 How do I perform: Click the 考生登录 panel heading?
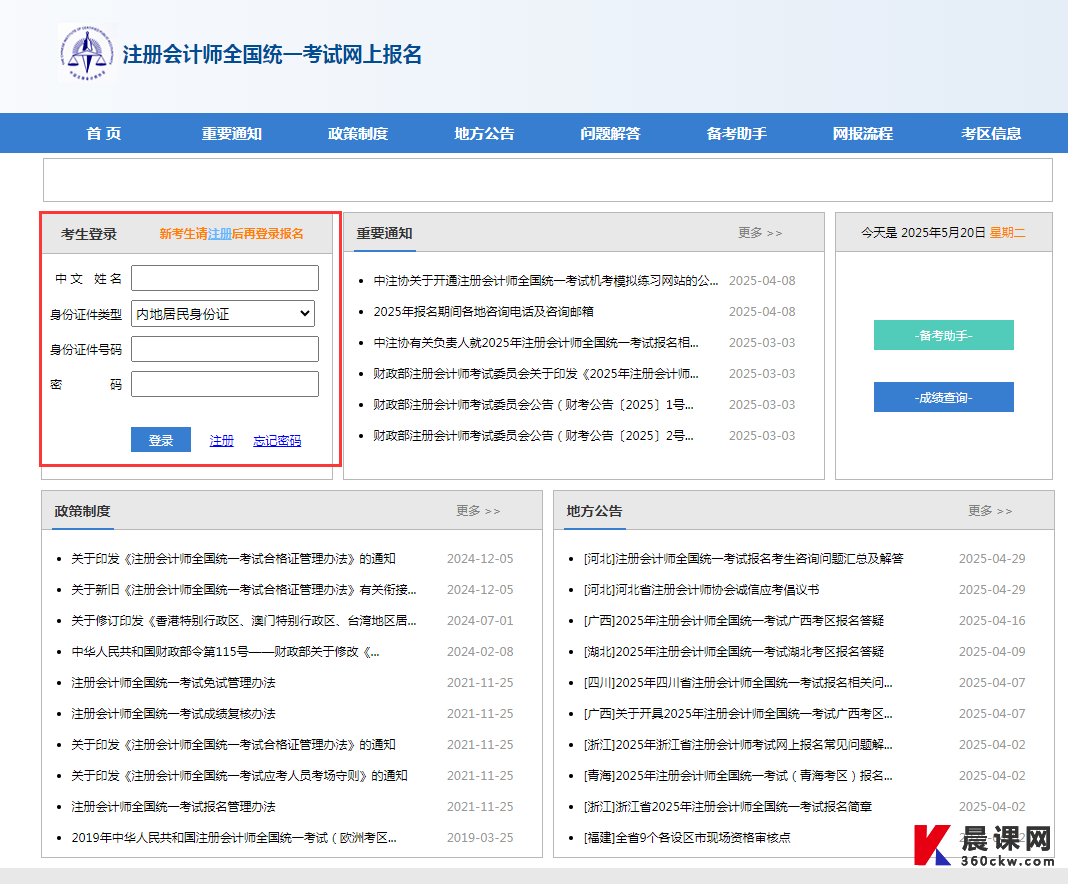(x=89, y=234)
